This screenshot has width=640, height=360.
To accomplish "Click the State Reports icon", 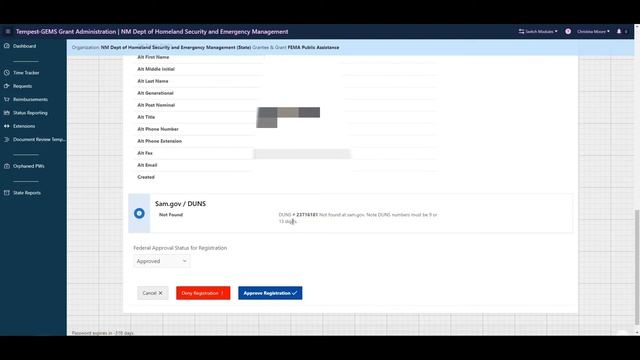I will [x=7, y=193].
